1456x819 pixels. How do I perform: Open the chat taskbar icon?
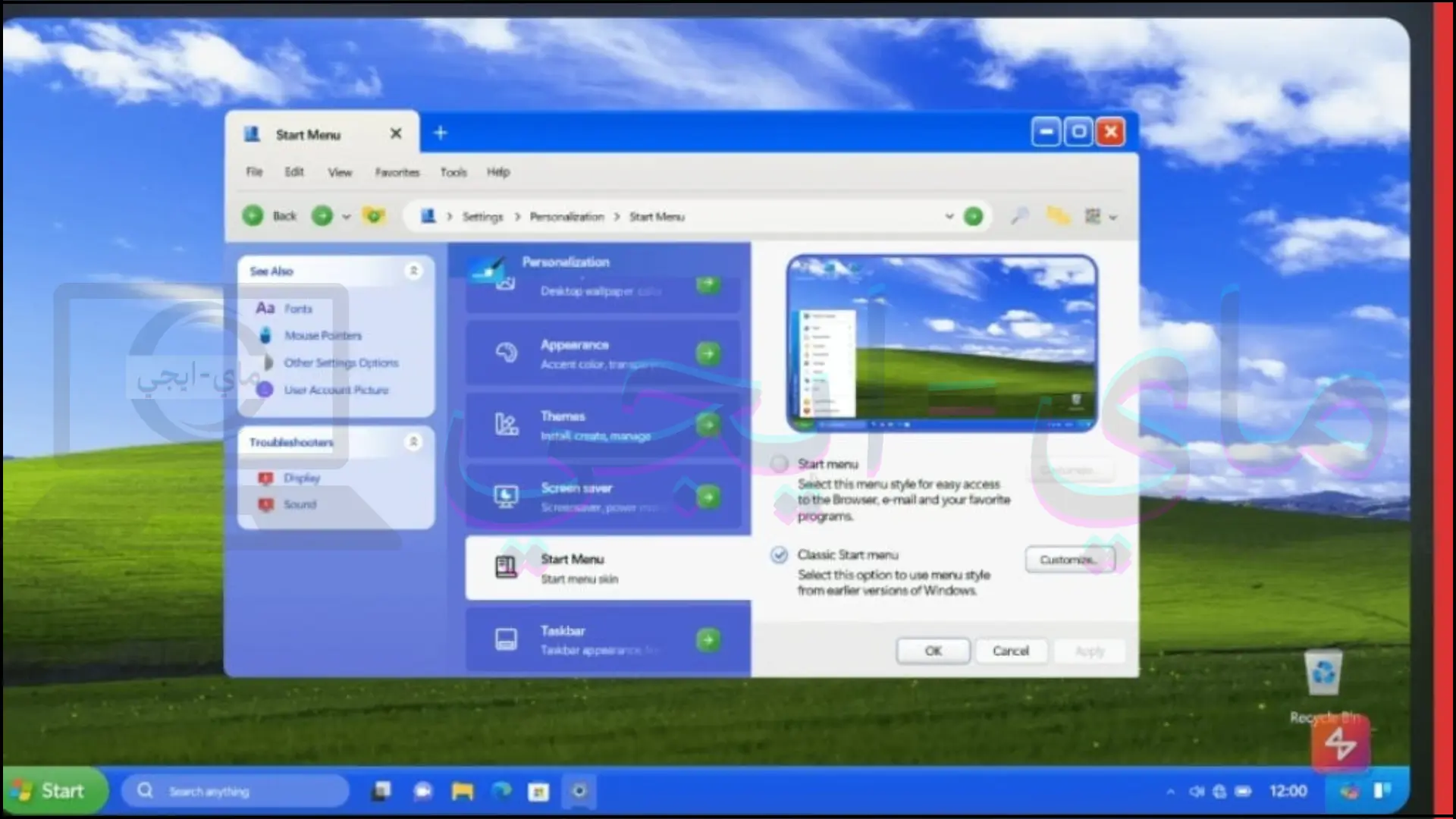[x=422, y=791]
